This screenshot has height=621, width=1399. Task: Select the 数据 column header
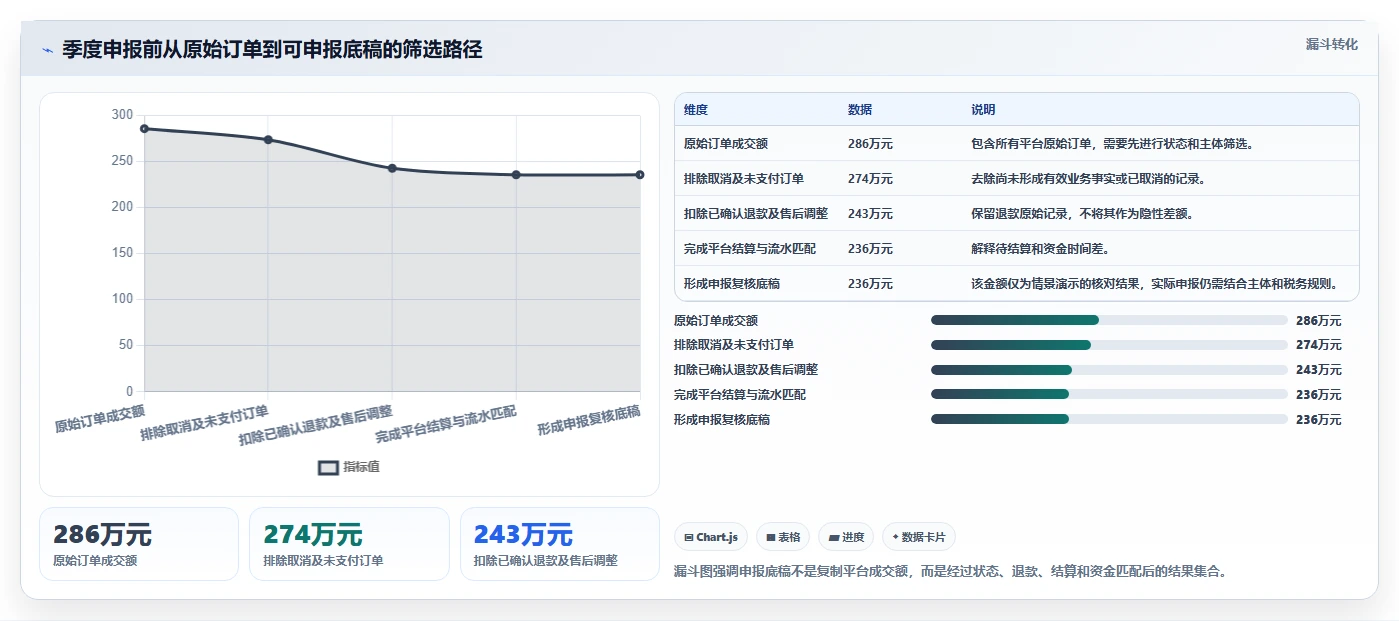pyautogui.click(x=860, y=110)
